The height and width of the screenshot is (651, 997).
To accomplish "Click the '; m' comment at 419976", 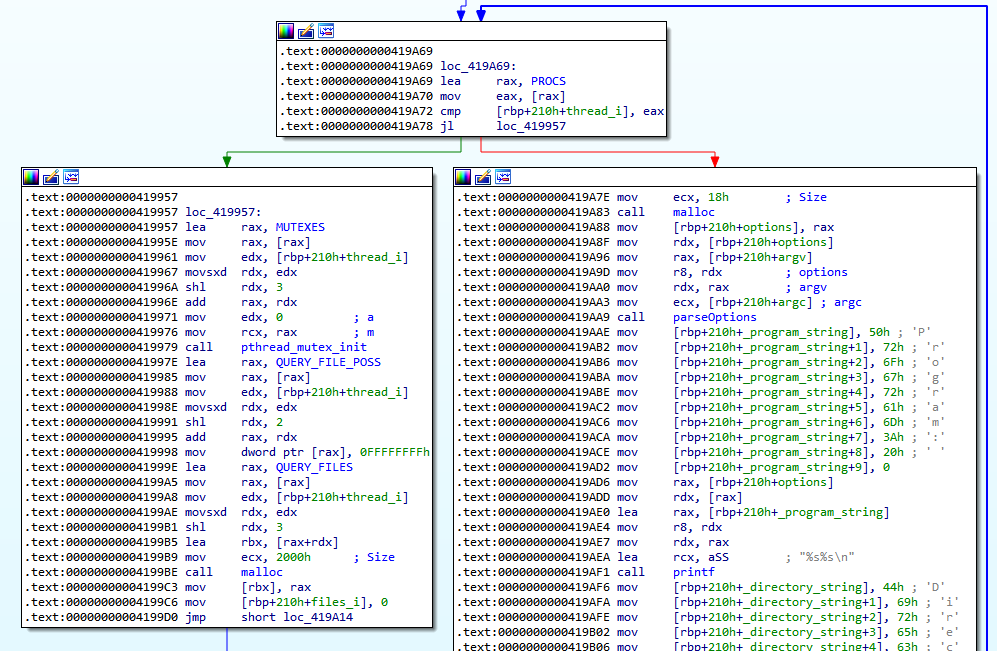I will 364,332.
